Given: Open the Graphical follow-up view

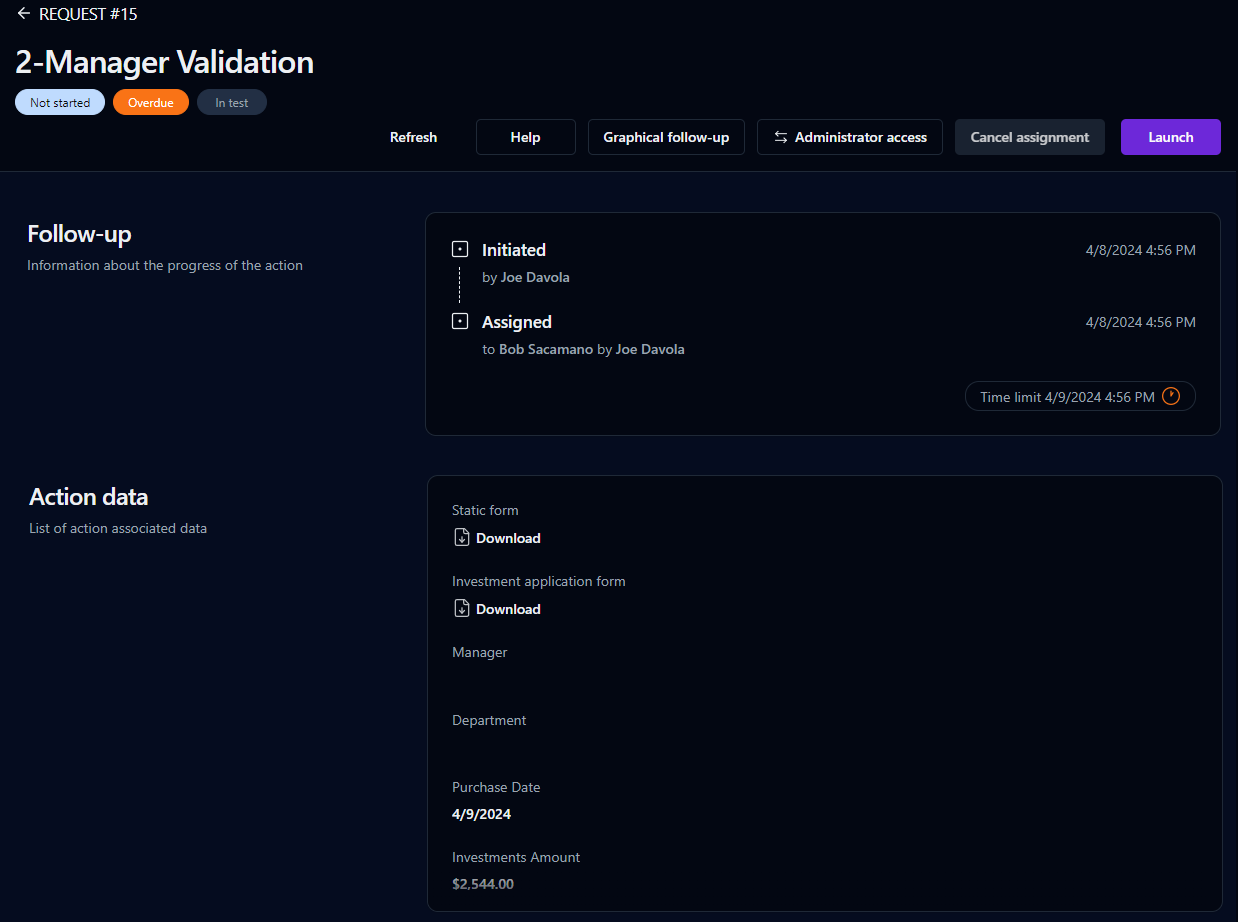Looking at the screenshot, I should [666, 137].
